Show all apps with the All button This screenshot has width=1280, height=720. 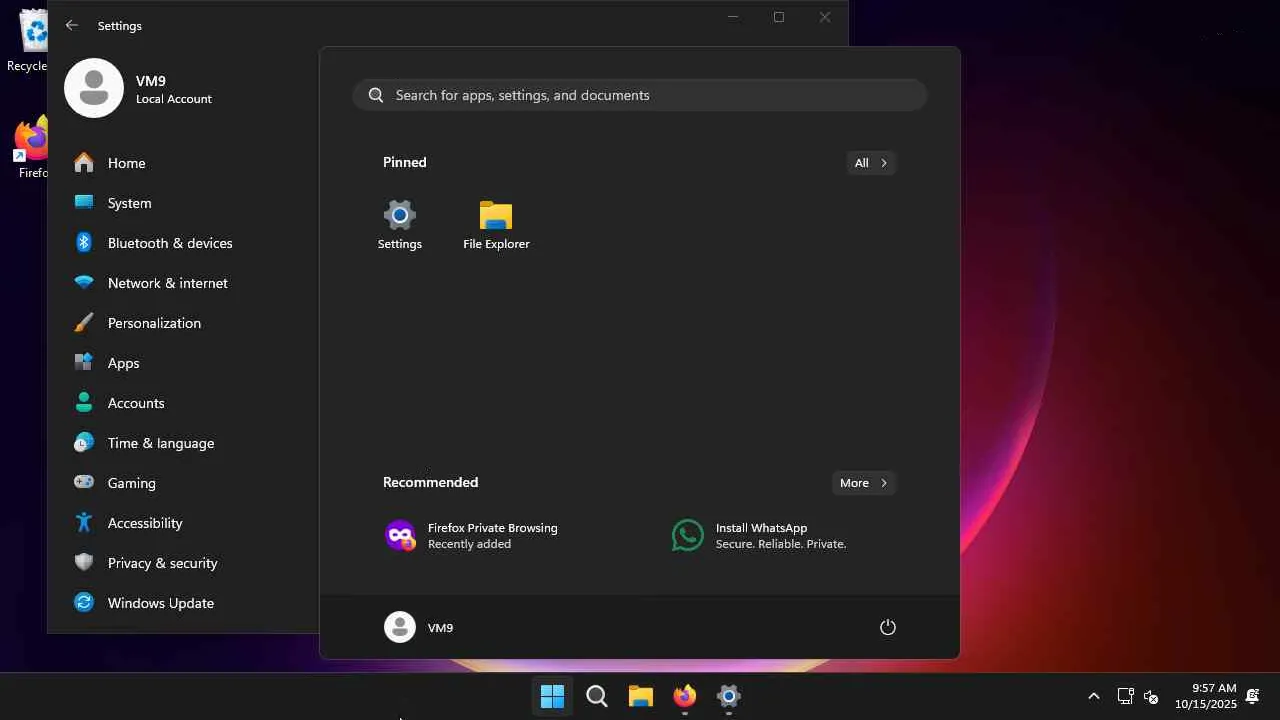pos(871,163)
